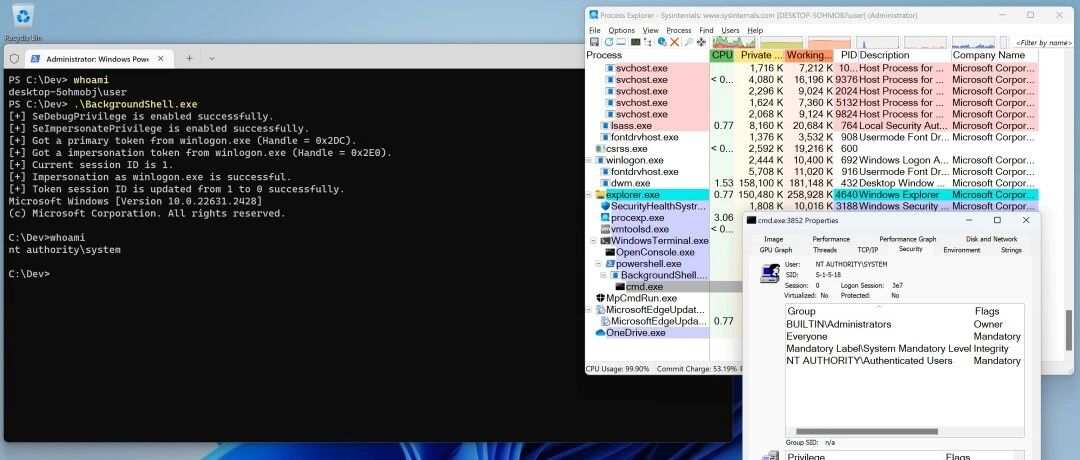The width and height of the screenshot is (1080, 460).
Task: Select the BUILTIN\Administrators group row
Action: pyautogui.click(x=904, y=324)
